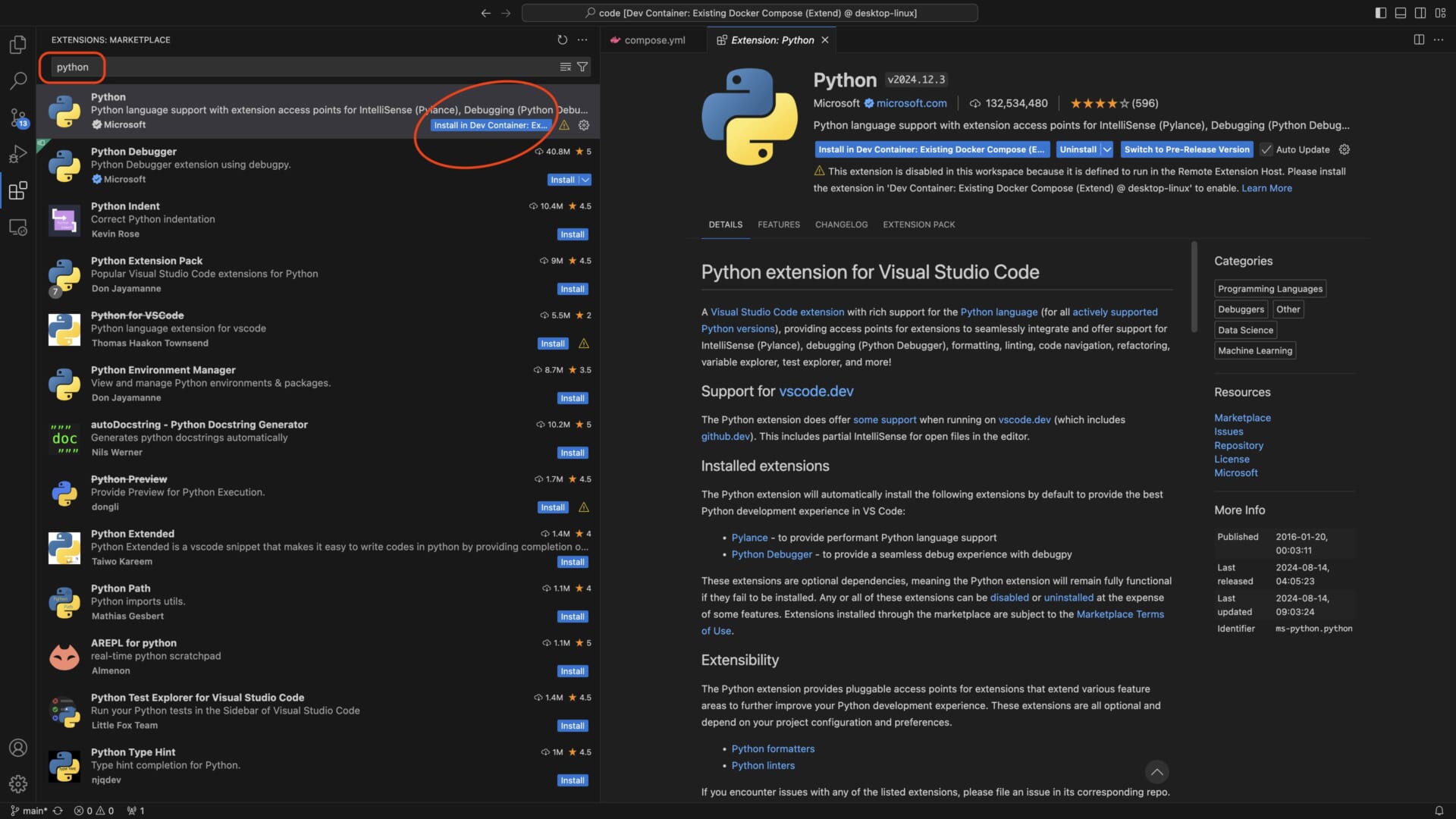Click the command center search bar
This screenshot has width=1456, height=819.
click(749, 13)
